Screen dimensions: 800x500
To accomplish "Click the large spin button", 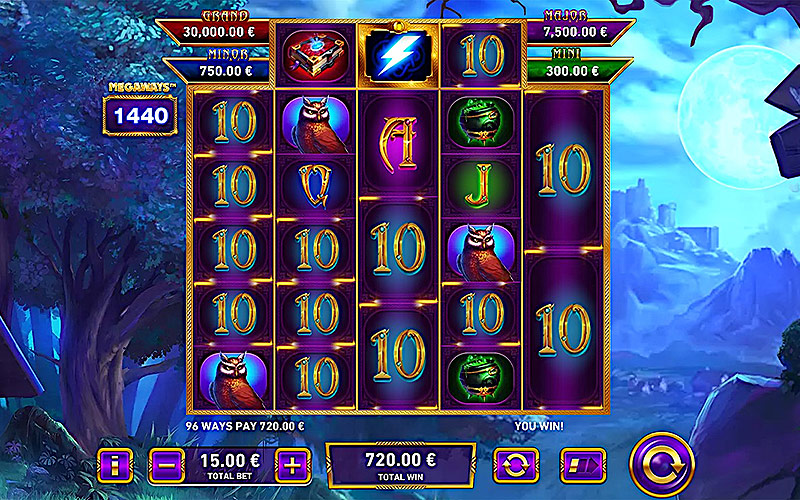I will [662, 465].
